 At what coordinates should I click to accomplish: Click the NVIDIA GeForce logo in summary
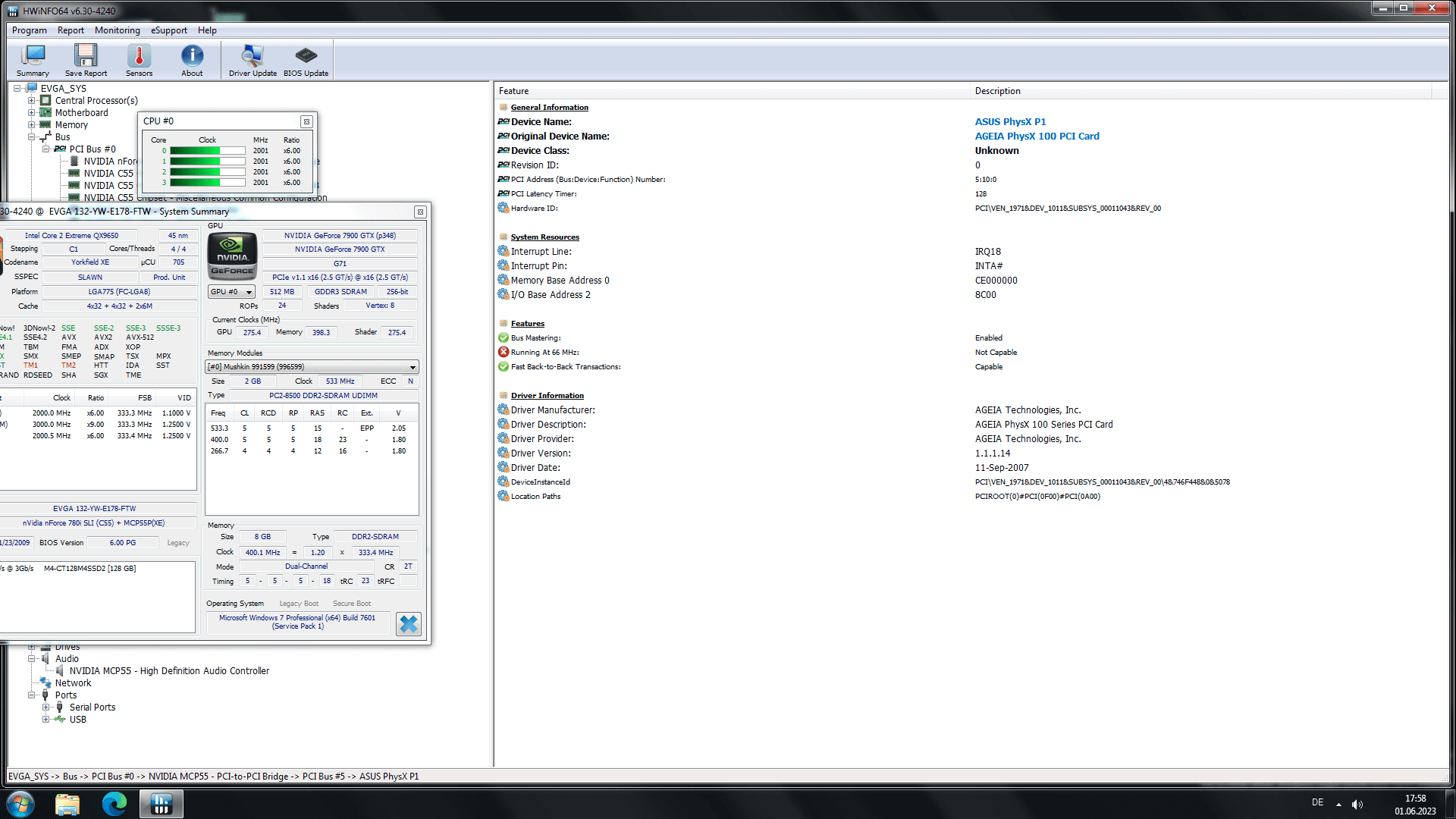click(x=232, y=256)
